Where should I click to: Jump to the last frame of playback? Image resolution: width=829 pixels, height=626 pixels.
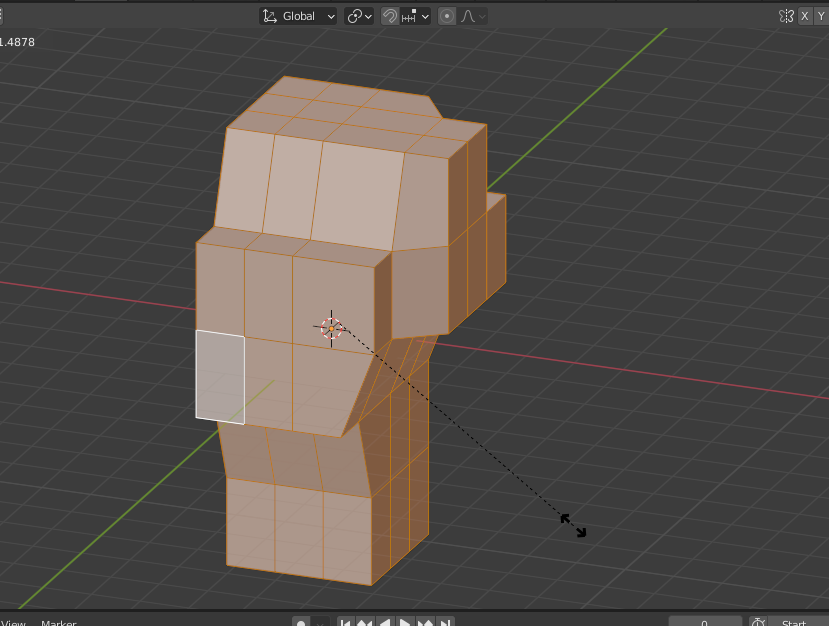tap(445, 623)
